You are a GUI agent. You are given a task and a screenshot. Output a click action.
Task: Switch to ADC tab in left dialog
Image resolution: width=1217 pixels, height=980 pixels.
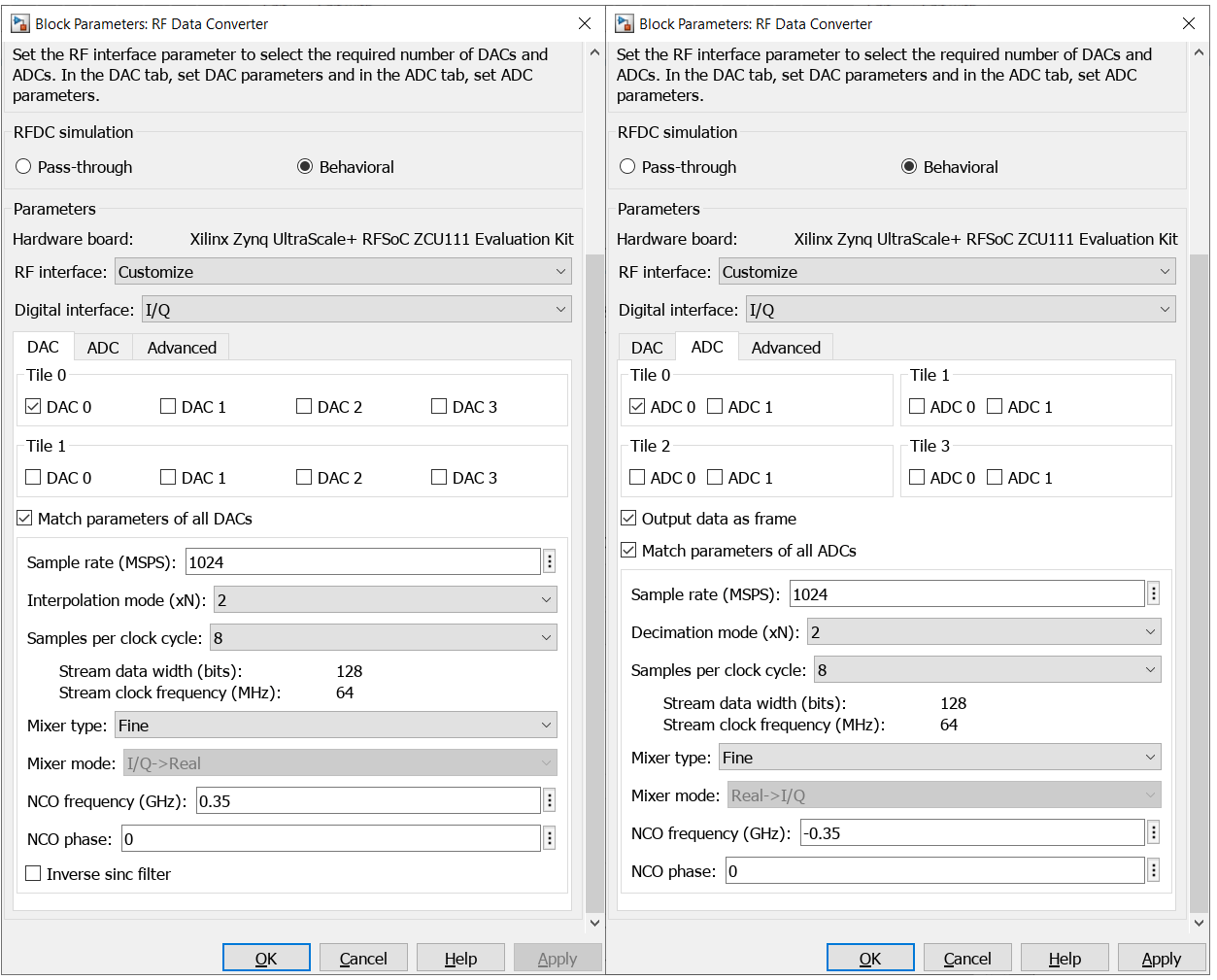(x=103, y=348)
